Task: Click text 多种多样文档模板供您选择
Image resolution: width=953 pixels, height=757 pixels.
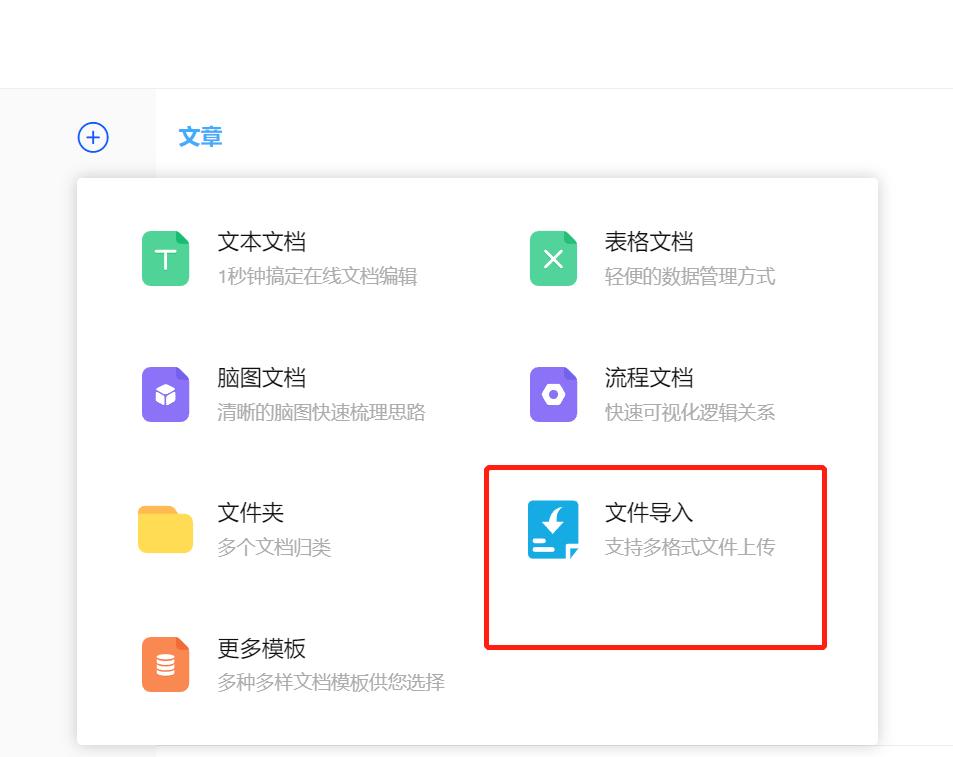Action: [331, 682]
